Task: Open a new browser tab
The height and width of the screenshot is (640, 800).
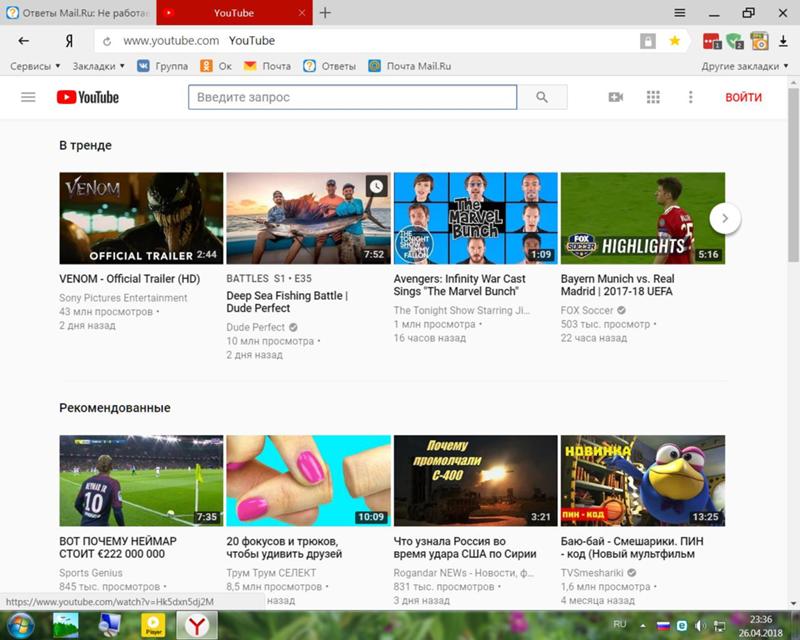Action: coord(325,13)
